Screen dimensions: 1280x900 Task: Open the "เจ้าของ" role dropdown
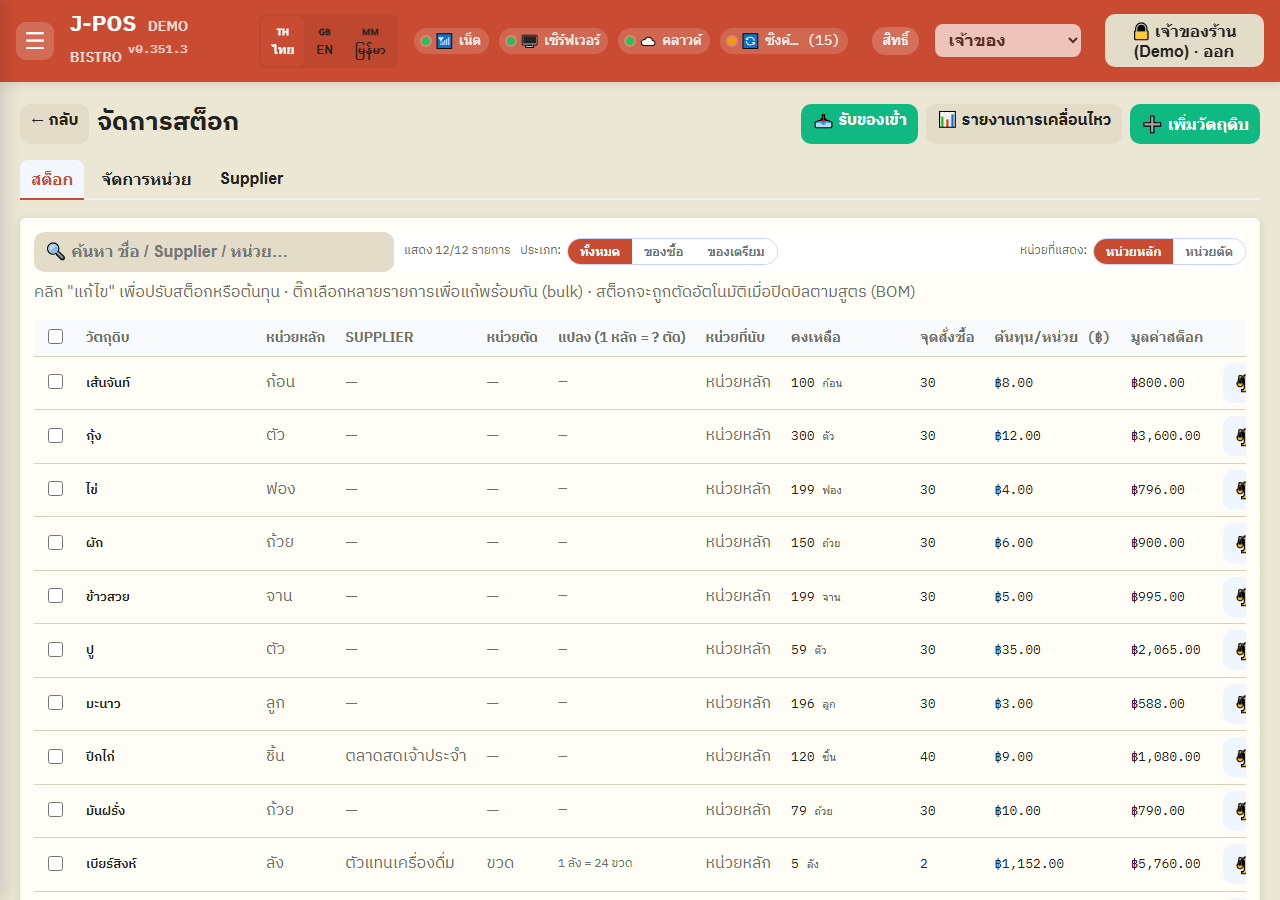pyautogui.click(x=1008, y=41)
